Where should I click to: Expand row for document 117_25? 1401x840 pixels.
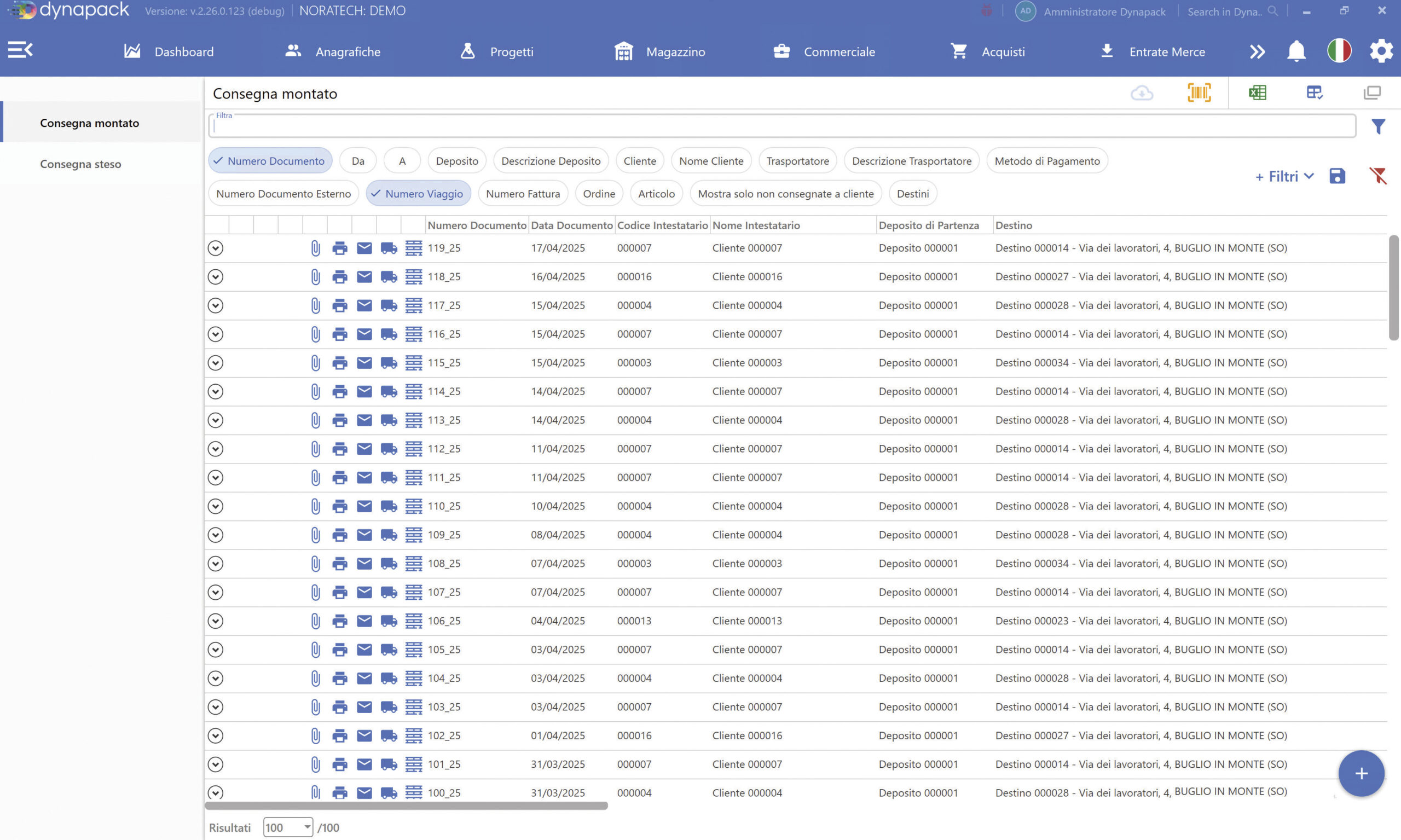pos(215,305)
